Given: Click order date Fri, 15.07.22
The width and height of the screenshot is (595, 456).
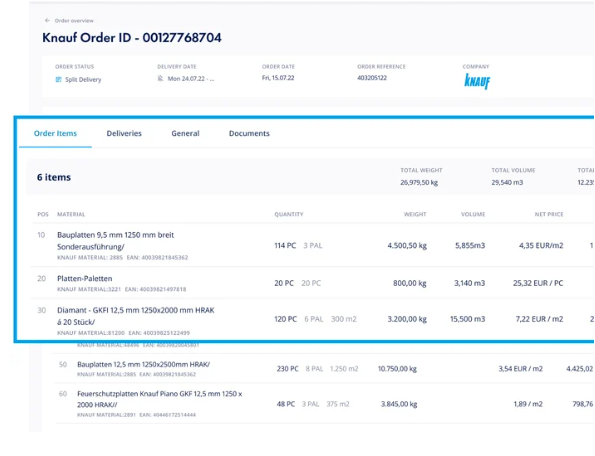Looking at the screenshot, I should [x=278, y=78].
